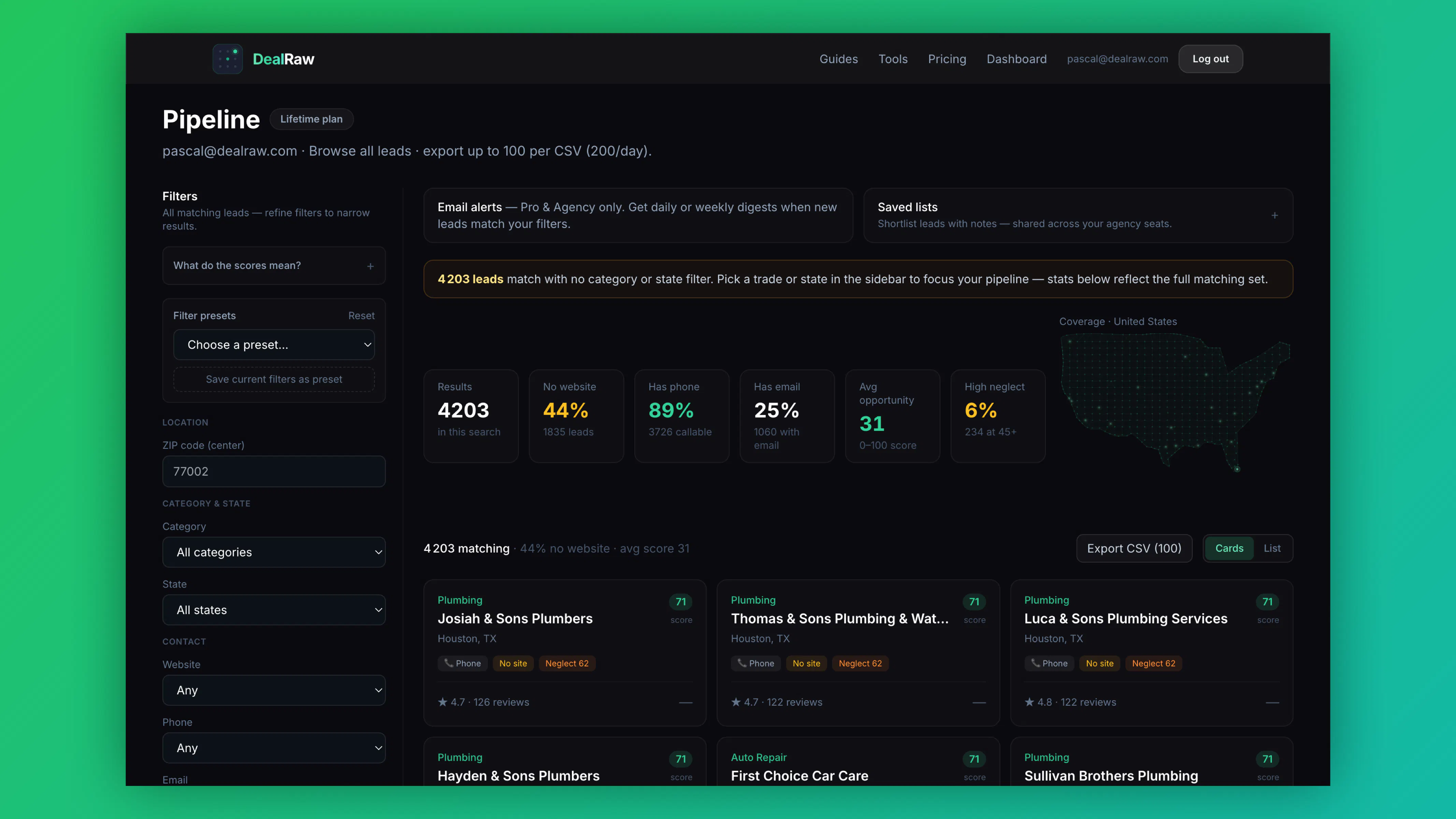
Task: Click the Neglect 62 tag on Josiah & Sons Plumbers
Action: (x=566, y=664)
